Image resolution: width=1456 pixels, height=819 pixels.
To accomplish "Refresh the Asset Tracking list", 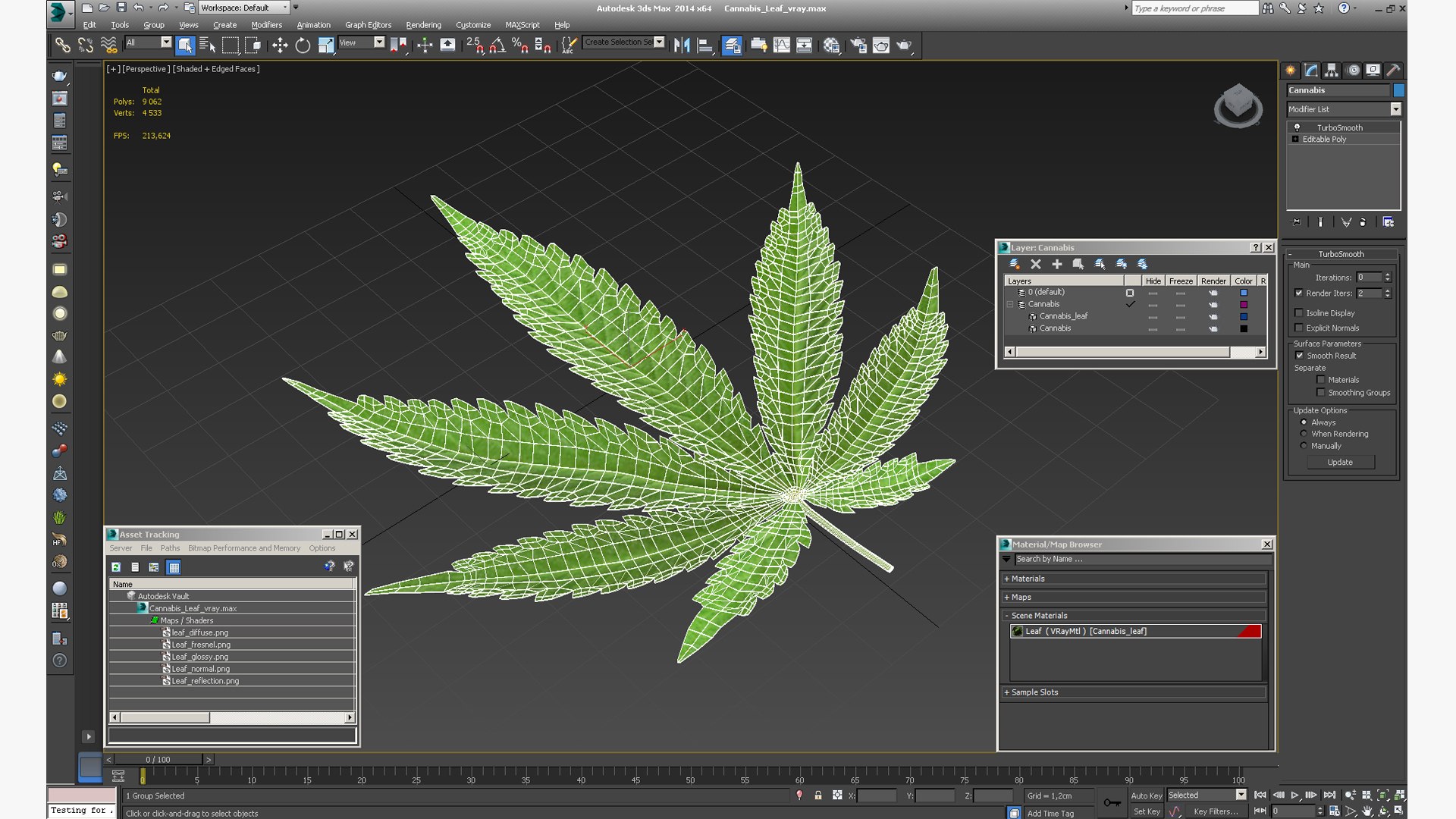I will (x=116, y=567).
